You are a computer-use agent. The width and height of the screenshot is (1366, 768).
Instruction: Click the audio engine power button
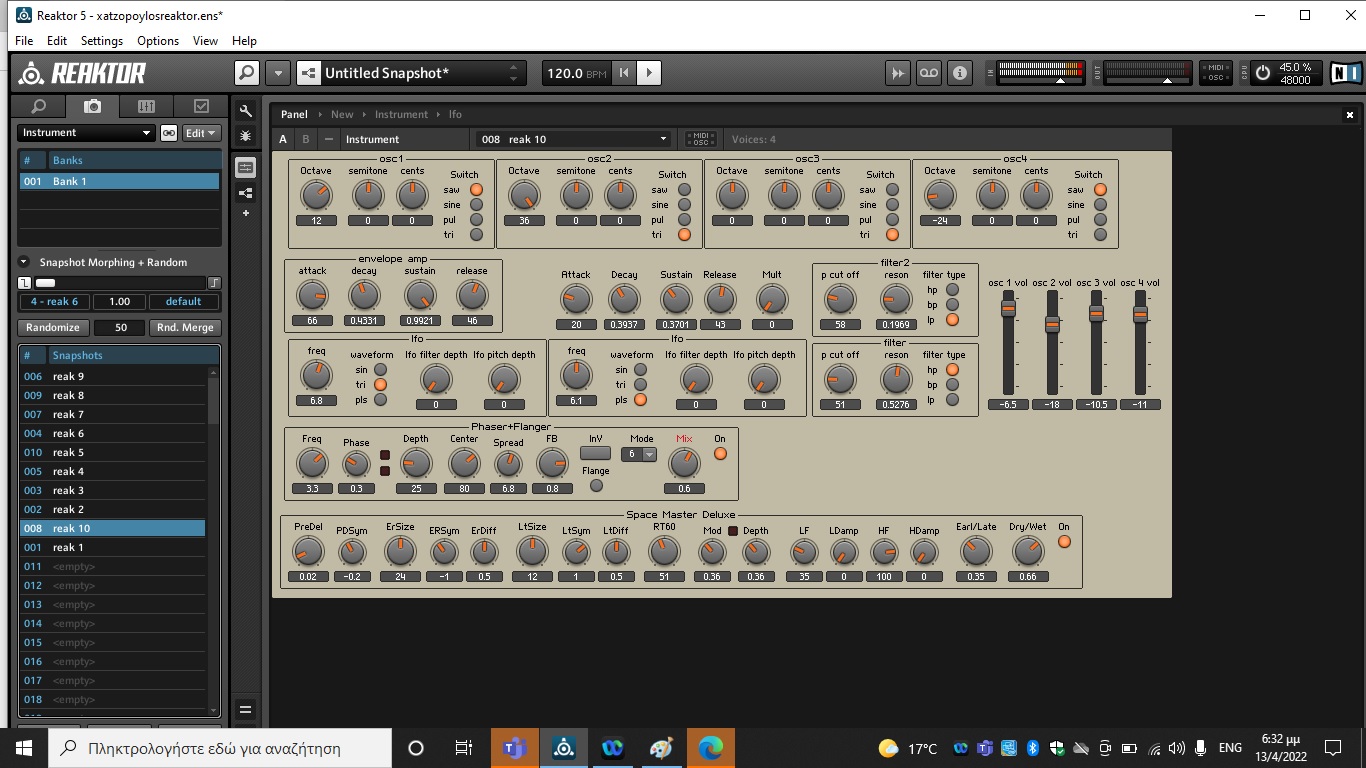[x=1263, y=73]
